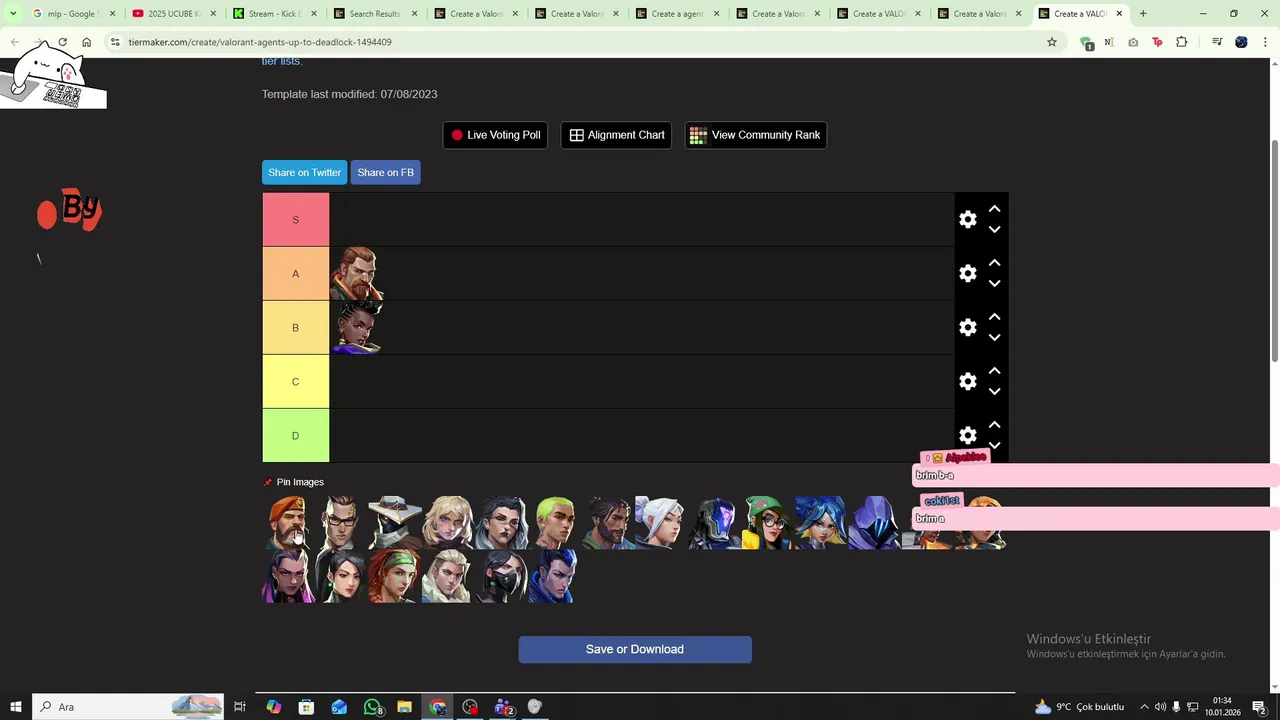1280x720 pixels.
Task: Click the page vertical scrollbar
Action: point(1274,250)
